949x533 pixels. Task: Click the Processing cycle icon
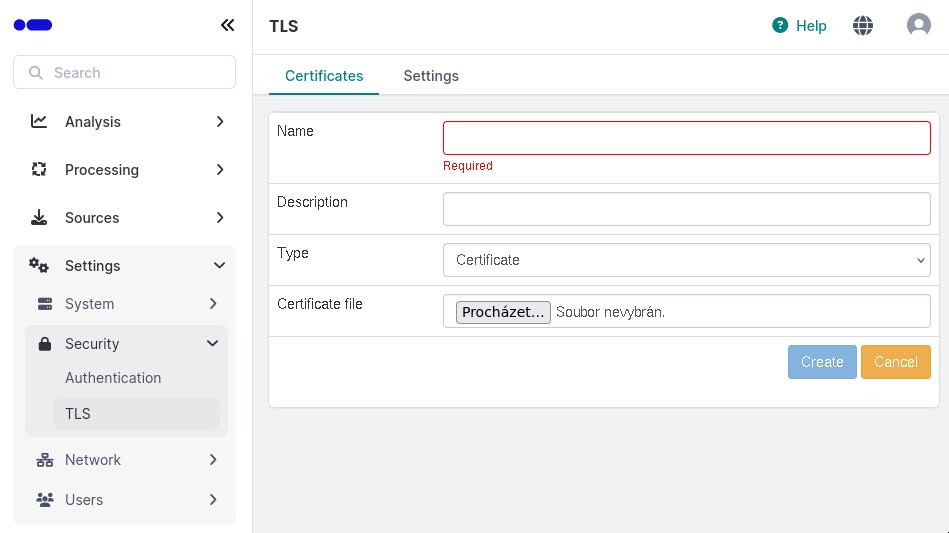(39, 169)
